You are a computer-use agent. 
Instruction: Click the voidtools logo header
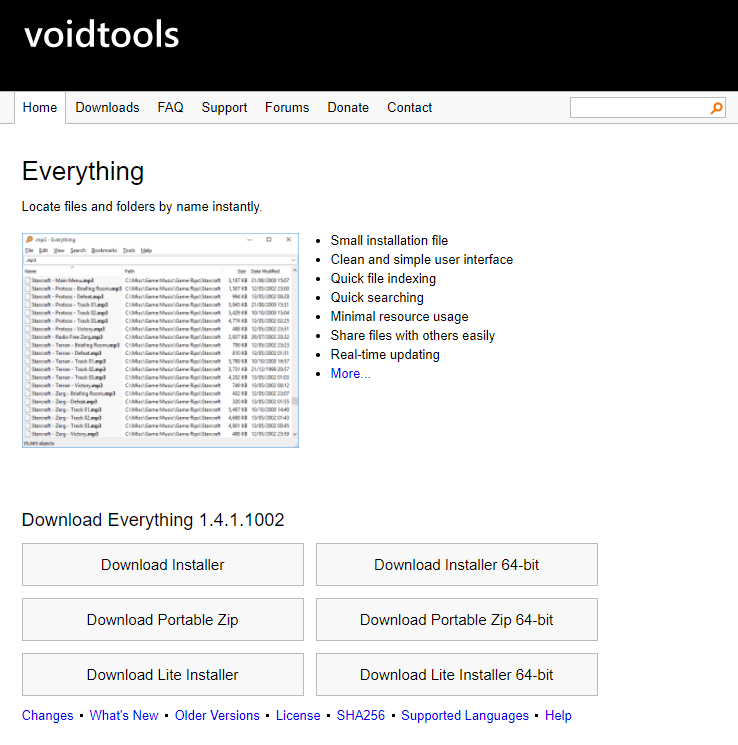102,35
